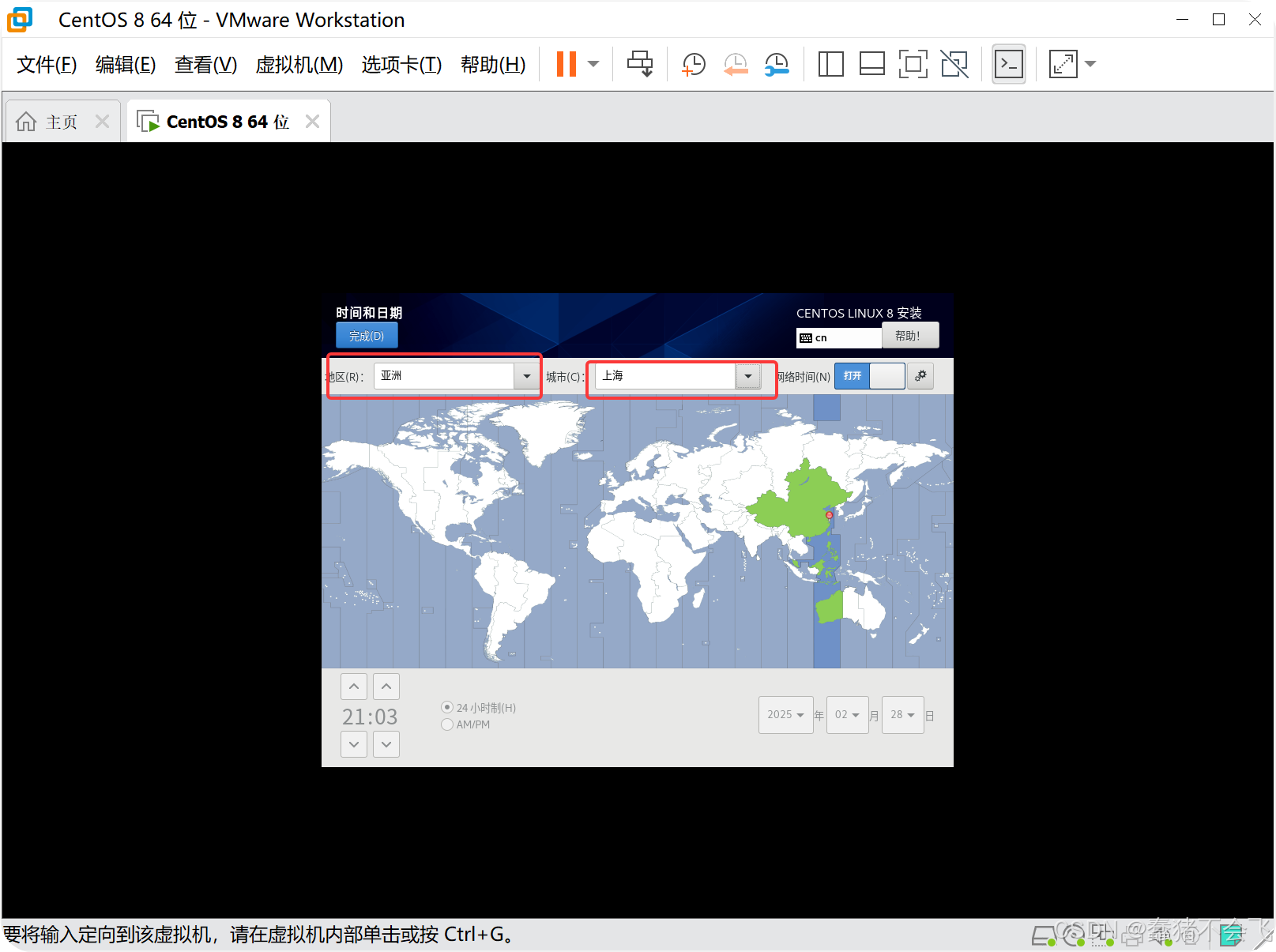Screen dimensions: 1276x952
Task: Click send Ctrl+Alt+Del toolbar icon
Action: click(x=640, y=64)
